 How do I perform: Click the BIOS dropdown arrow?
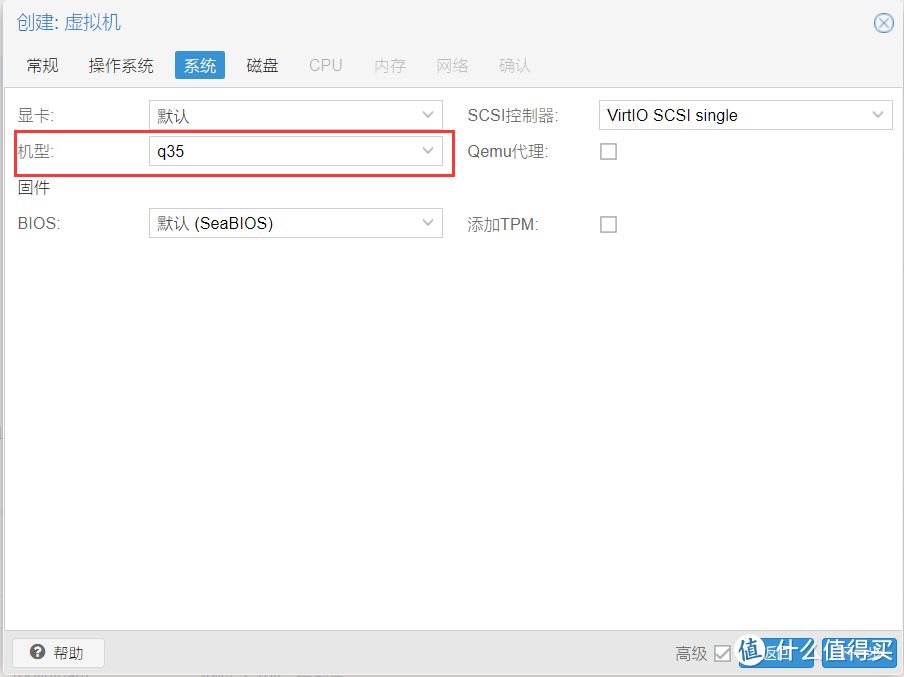pos(428,223)
